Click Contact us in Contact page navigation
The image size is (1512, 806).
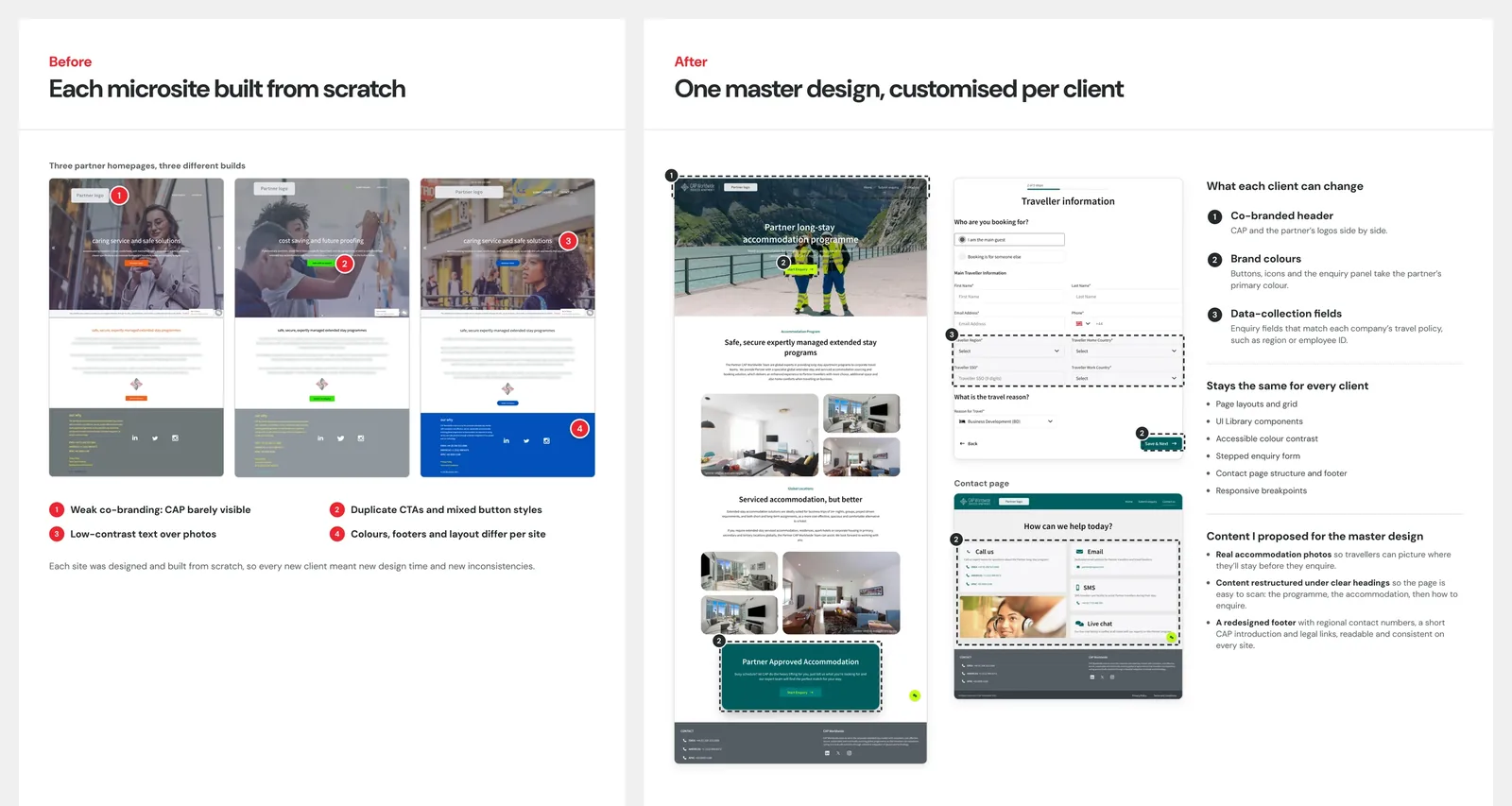coord(1168,501)
